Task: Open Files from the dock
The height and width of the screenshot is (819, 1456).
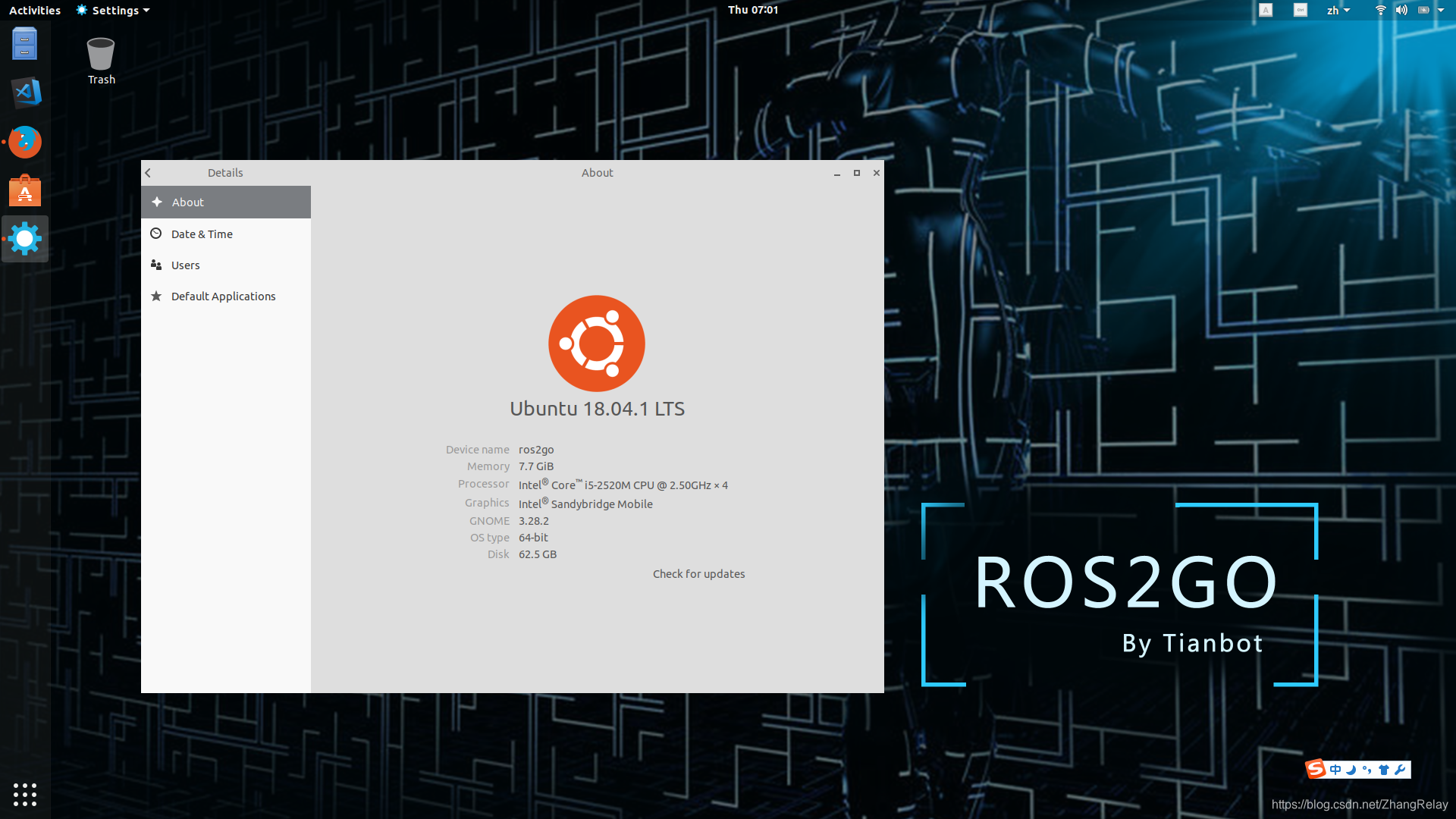Action: [x=25, y=44]
